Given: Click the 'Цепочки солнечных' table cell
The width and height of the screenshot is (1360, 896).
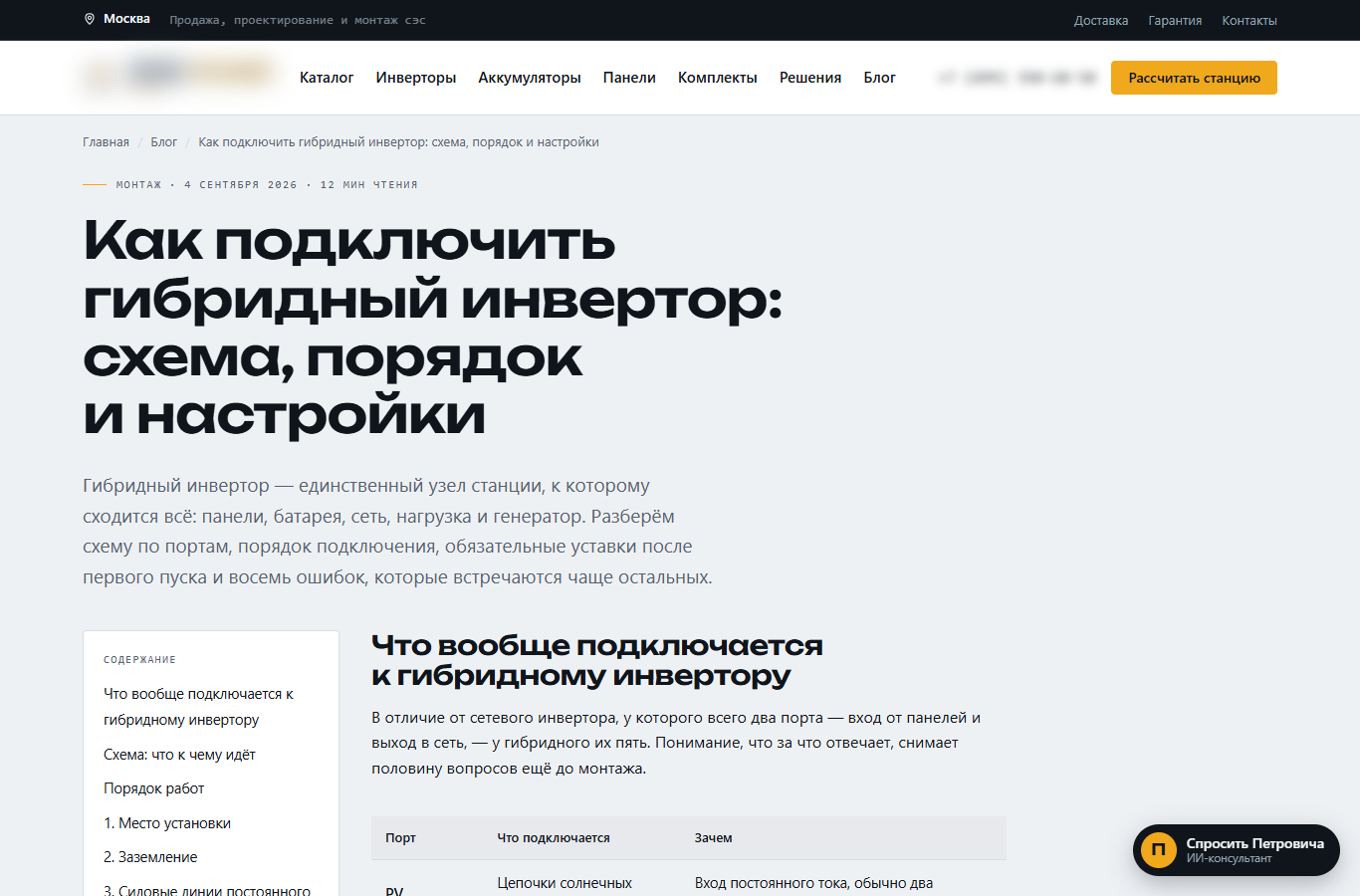Looking at the screenshot, I should (565, 883).
